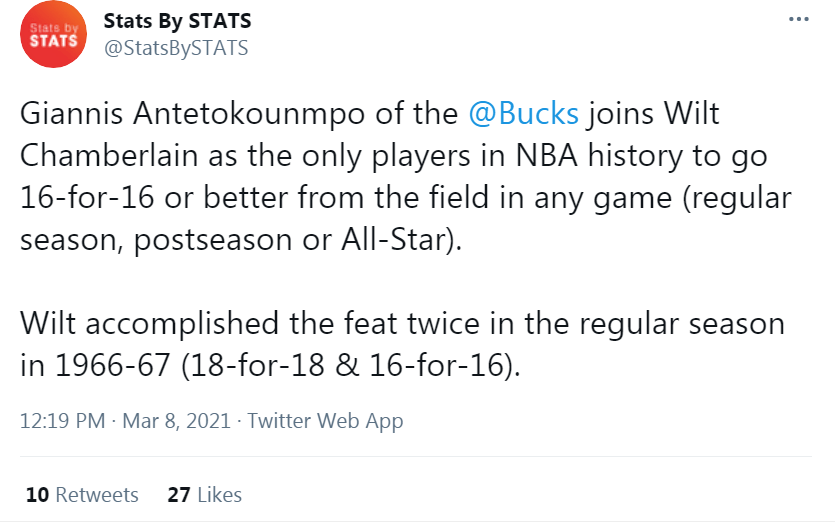Click the Mar 8, 2021 date

(176, 421)
